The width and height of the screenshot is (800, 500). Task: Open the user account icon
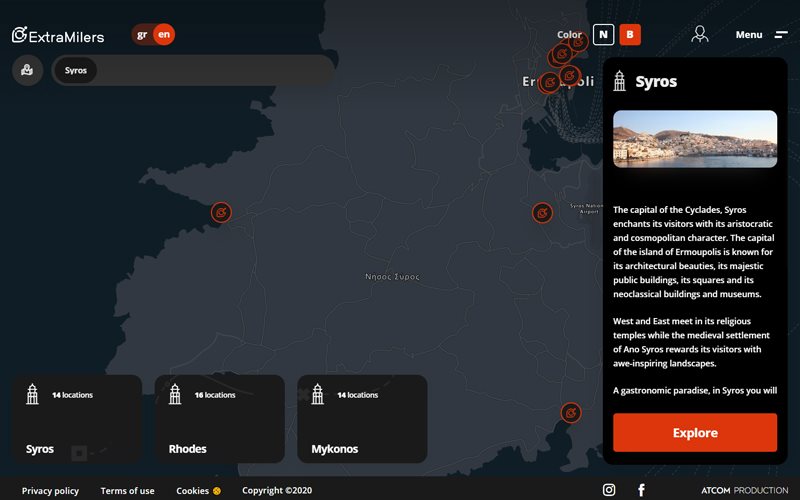(700, 35)
